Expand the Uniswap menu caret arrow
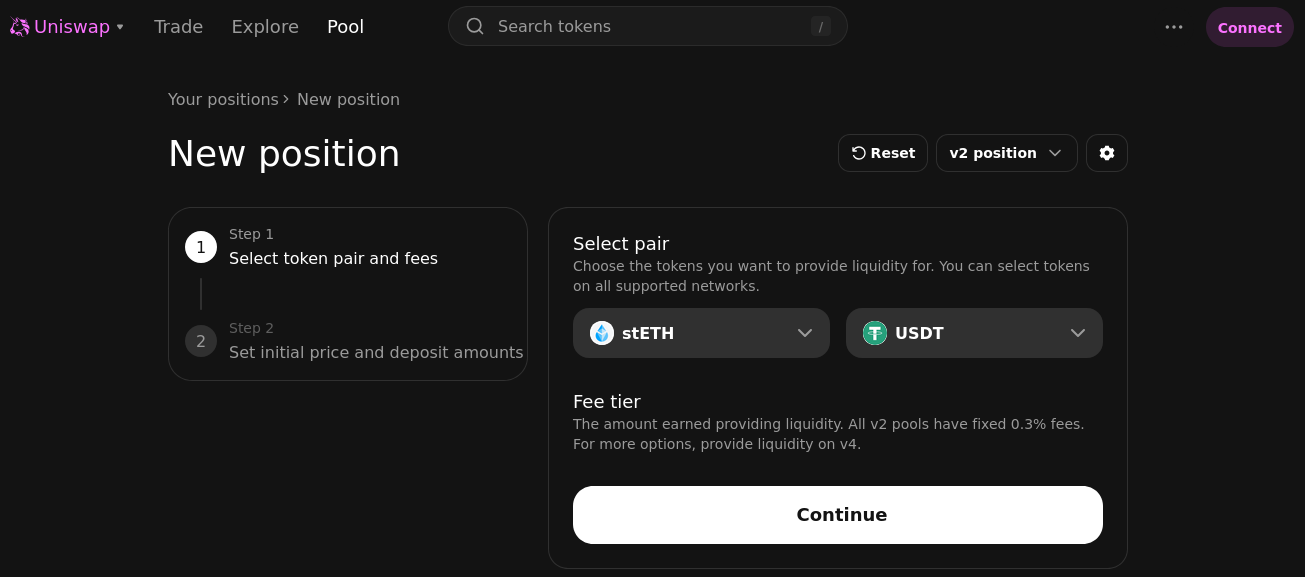 (120, 27)
